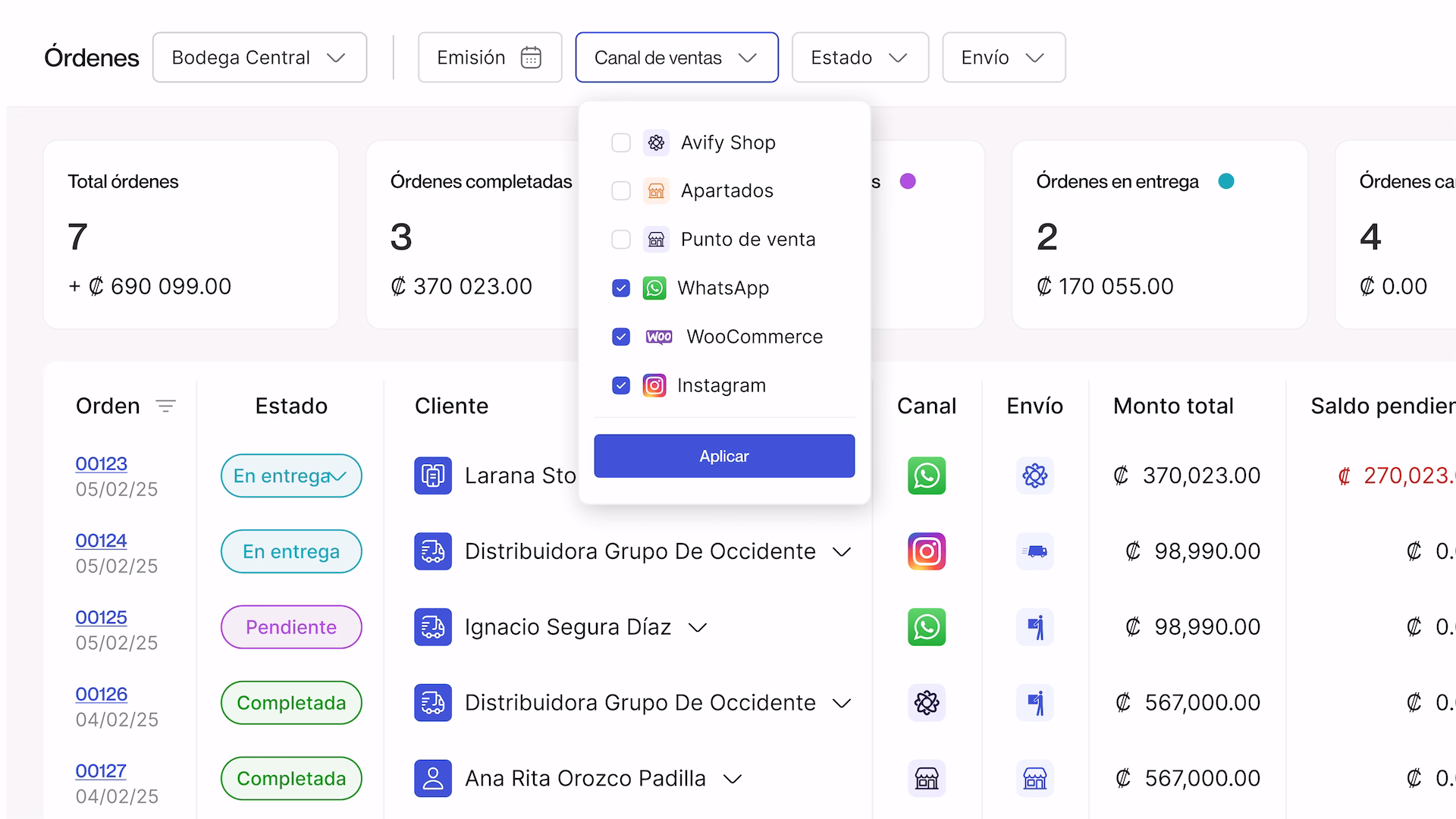Viewport: 1456px width, 819px height.
Task: Open the Estado filter dropdown
Action: pyautogui.click(x=859, y=58)
